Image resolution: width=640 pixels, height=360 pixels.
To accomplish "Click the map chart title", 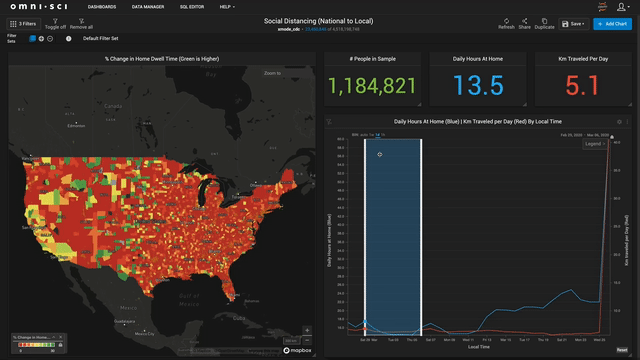I will pyautogui.click(x=162, y=59).
